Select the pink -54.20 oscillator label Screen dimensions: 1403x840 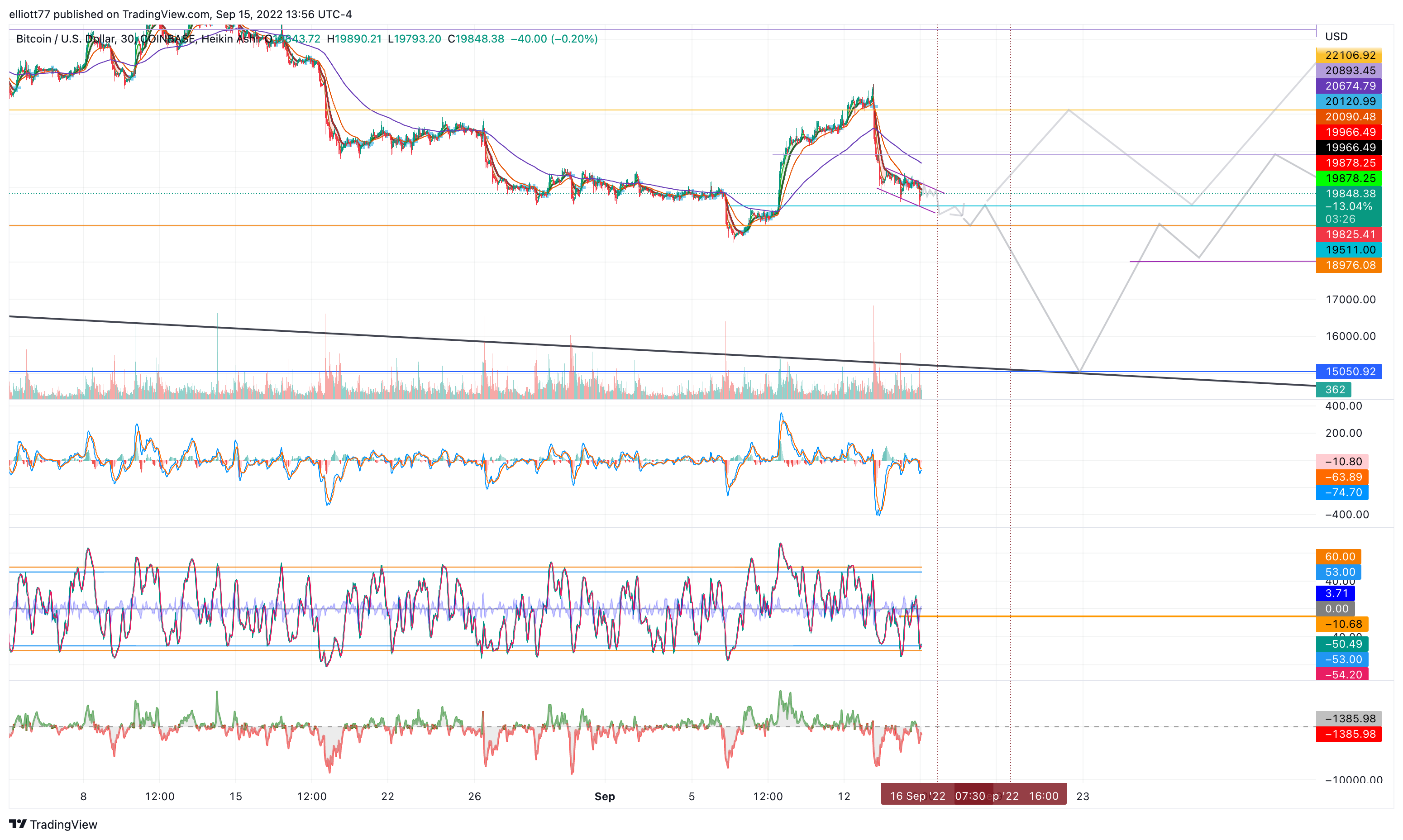point(1342,674)
